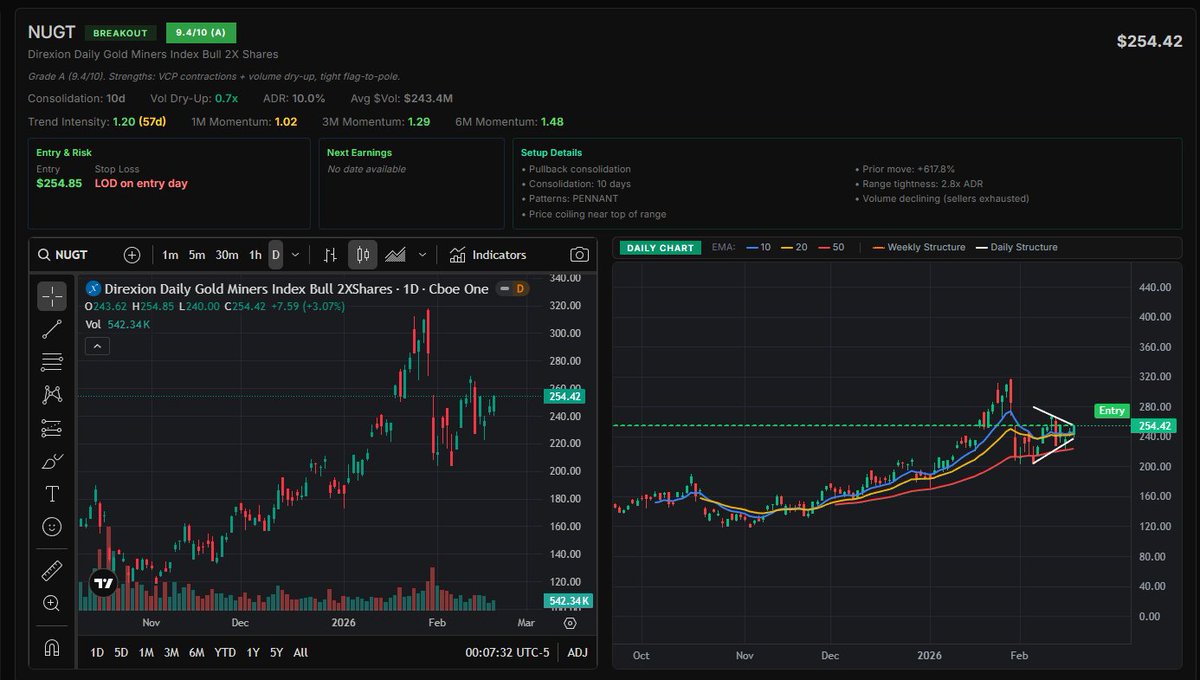Collapse the indicator legend with chevron
This screenshot has width=1200, height=680.
tap(97, 346)
